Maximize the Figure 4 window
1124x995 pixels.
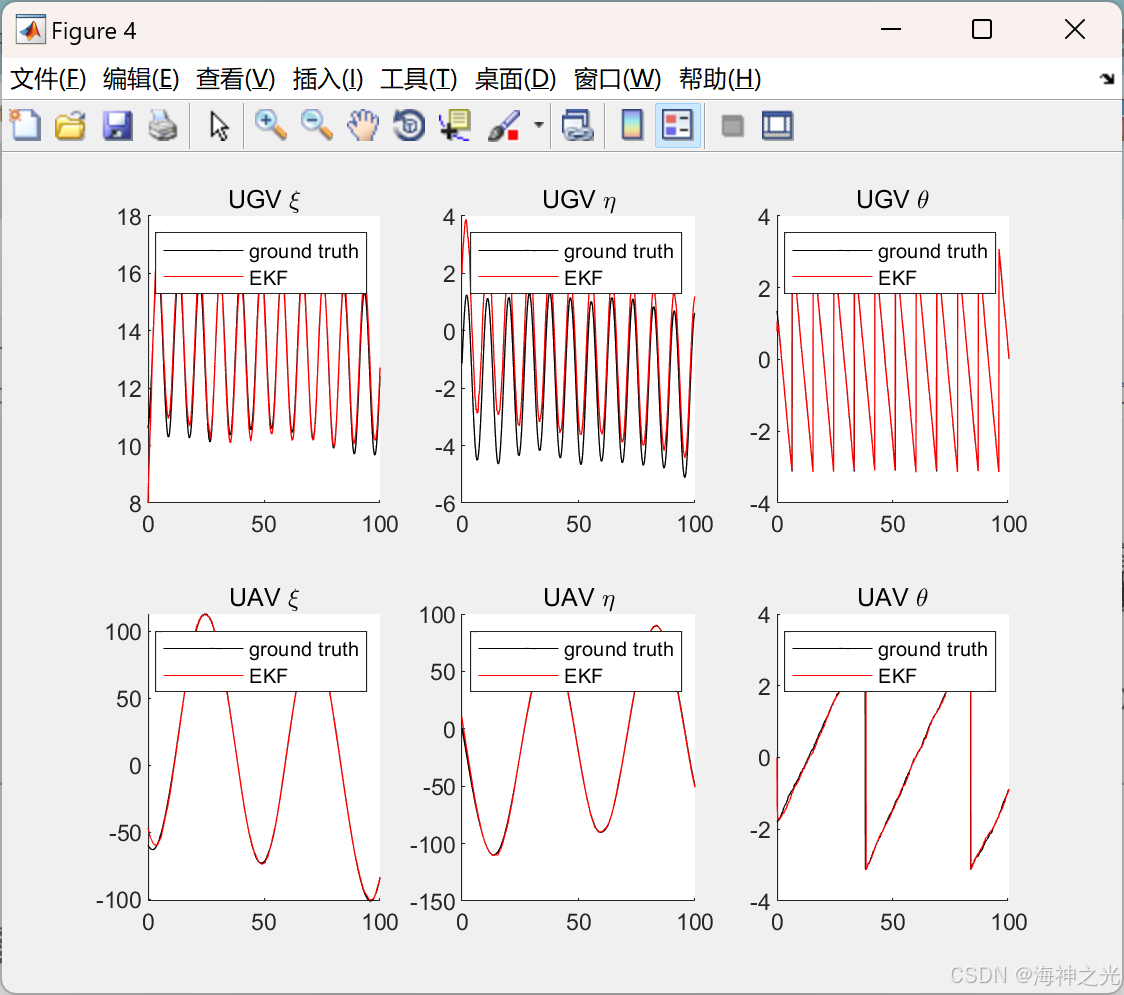point(982,29)
